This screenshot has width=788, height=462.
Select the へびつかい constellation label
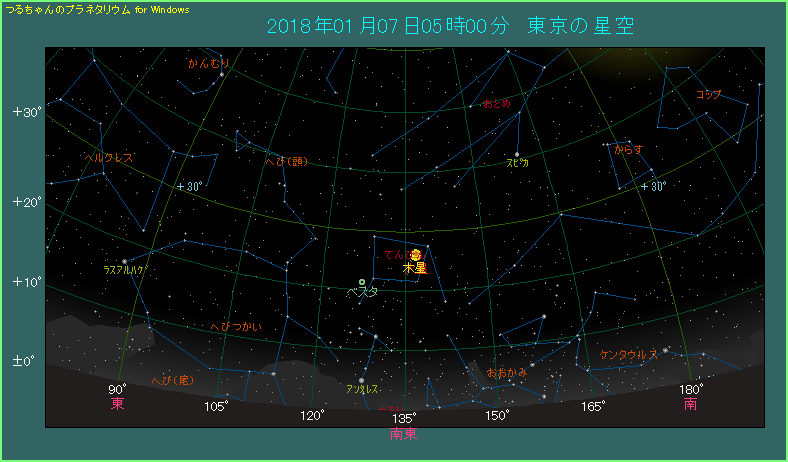237,327
